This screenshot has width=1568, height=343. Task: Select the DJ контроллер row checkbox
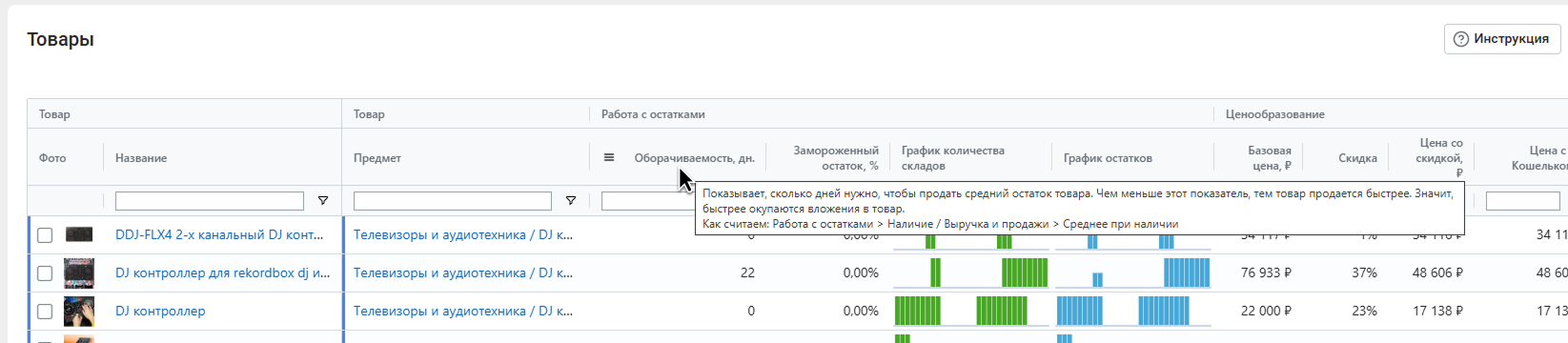point(45,311)
